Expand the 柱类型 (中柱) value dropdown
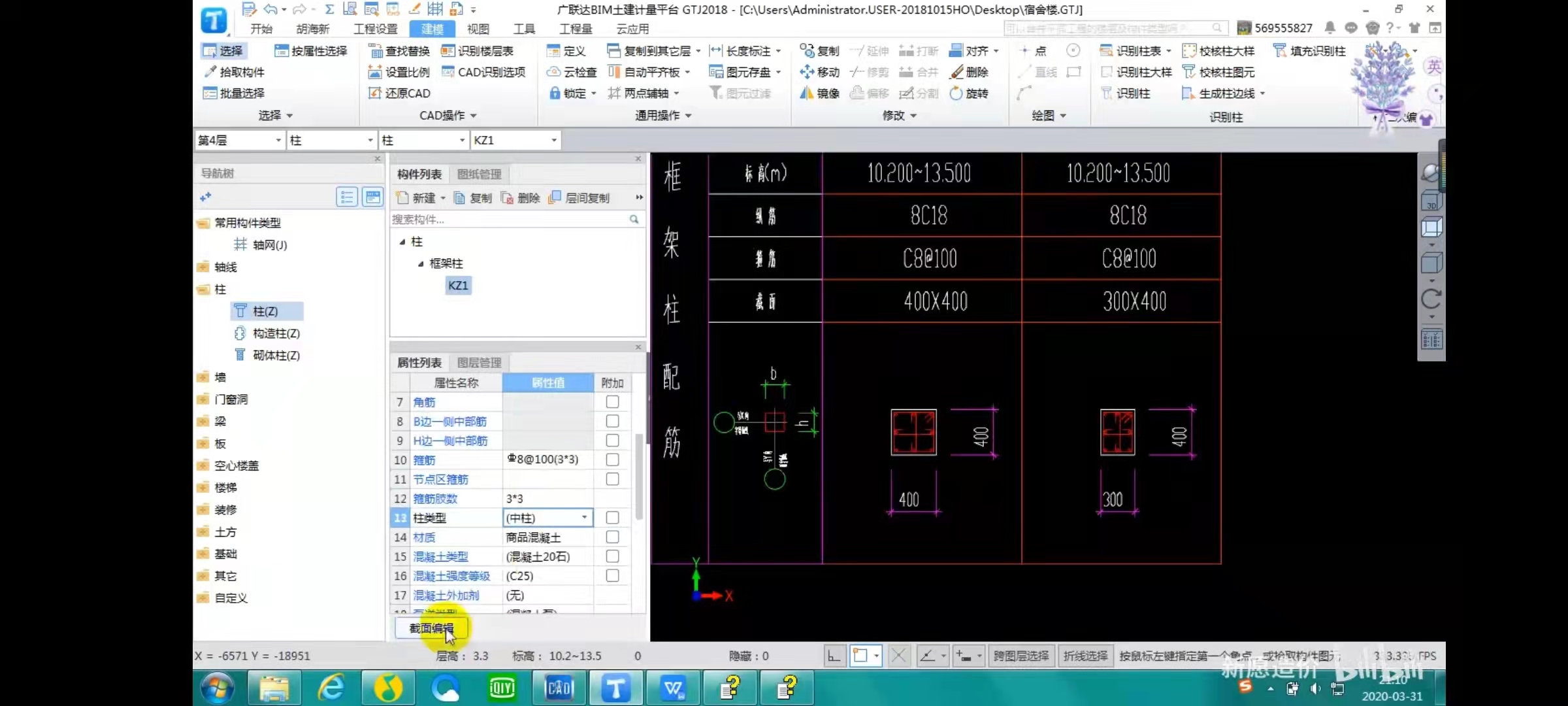The width and height of the screenshot is (1568, 706). [584, 518]
